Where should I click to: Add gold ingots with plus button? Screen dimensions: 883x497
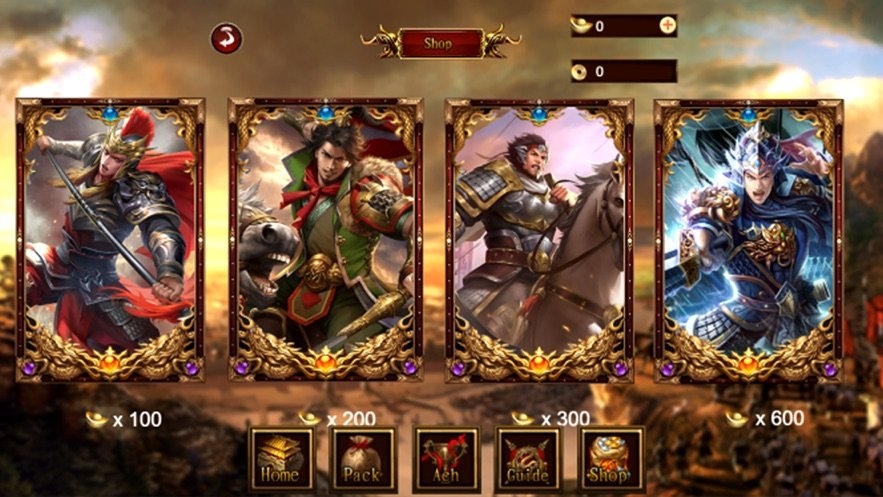pyautogui.click(x=667, y=25)
